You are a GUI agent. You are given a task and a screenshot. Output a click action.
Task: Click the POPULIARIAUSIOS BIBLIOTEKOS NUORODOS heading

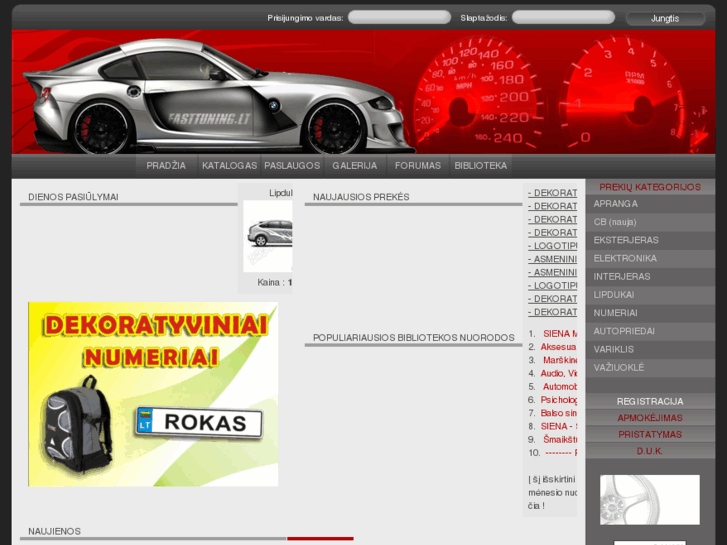point(414,338)
